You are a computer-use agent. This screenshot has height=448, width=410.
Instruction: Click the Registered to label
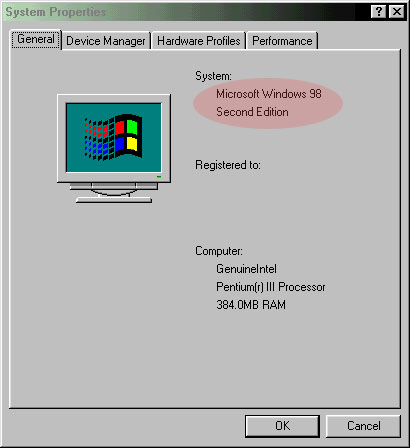228,165
